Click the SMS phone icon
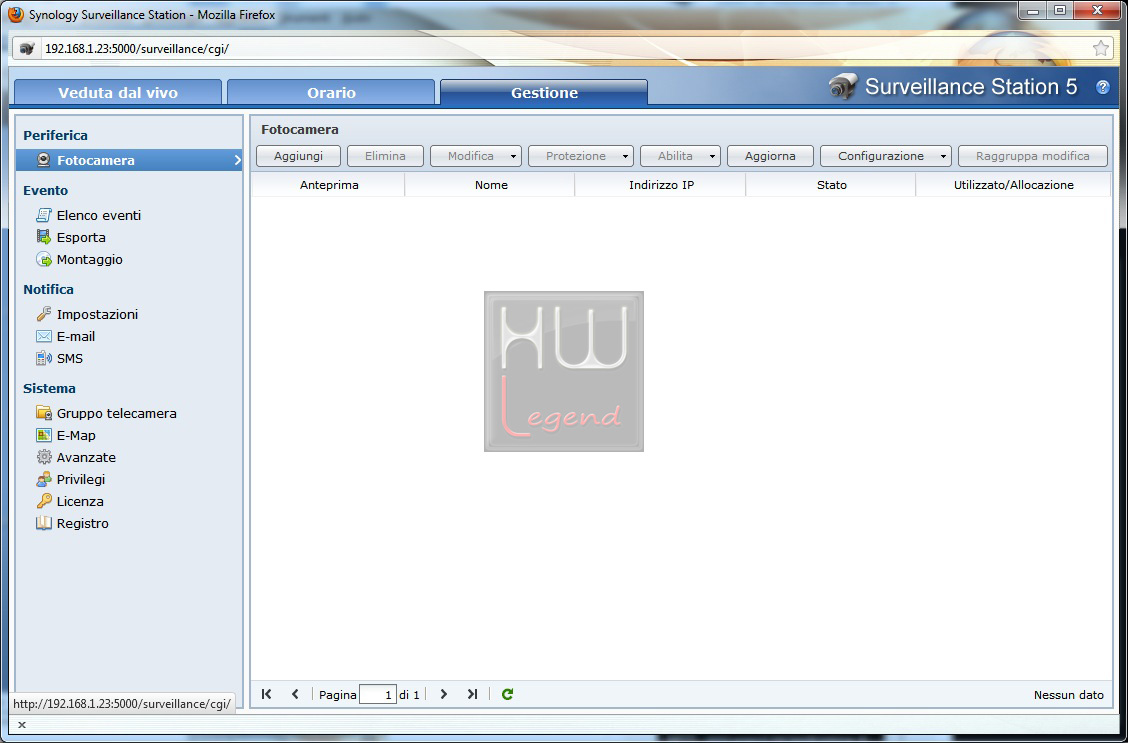Image resolution: width=1128 pixels, height=743 pixels. 44,358
